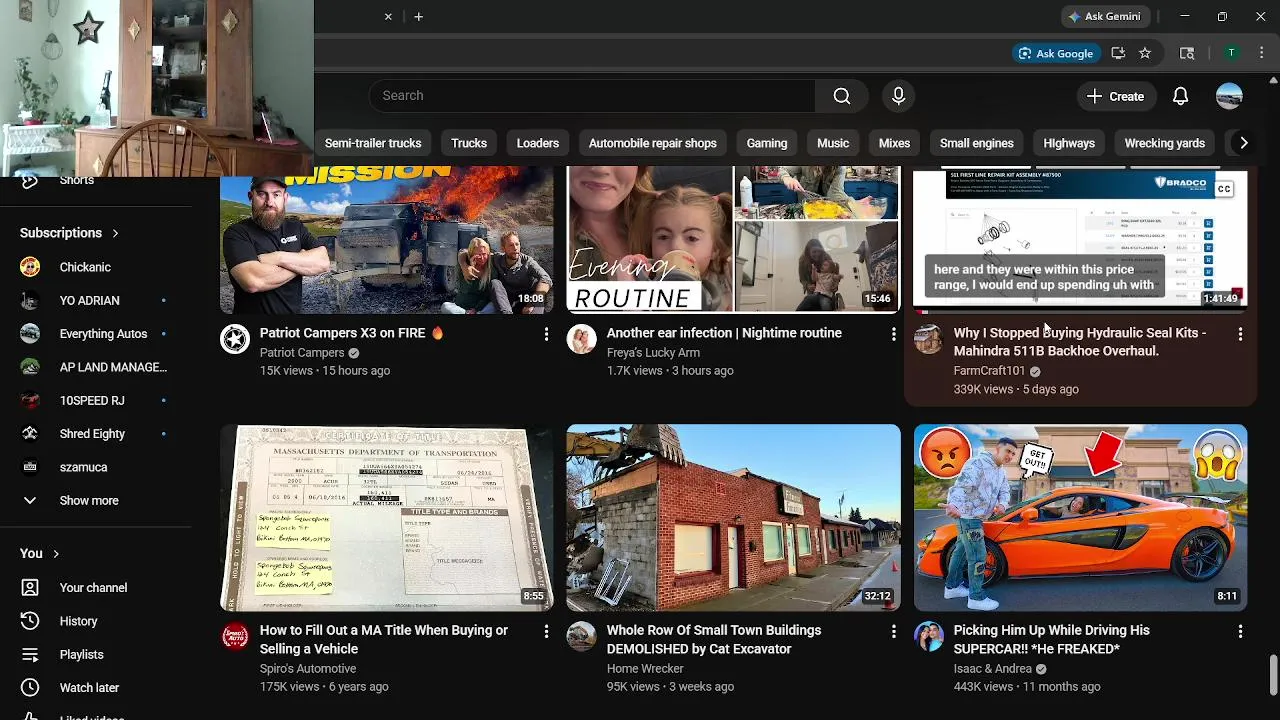1280x720 pixels.
Task: Open more options for Small Town Buildings video
Action: point(893,632)
